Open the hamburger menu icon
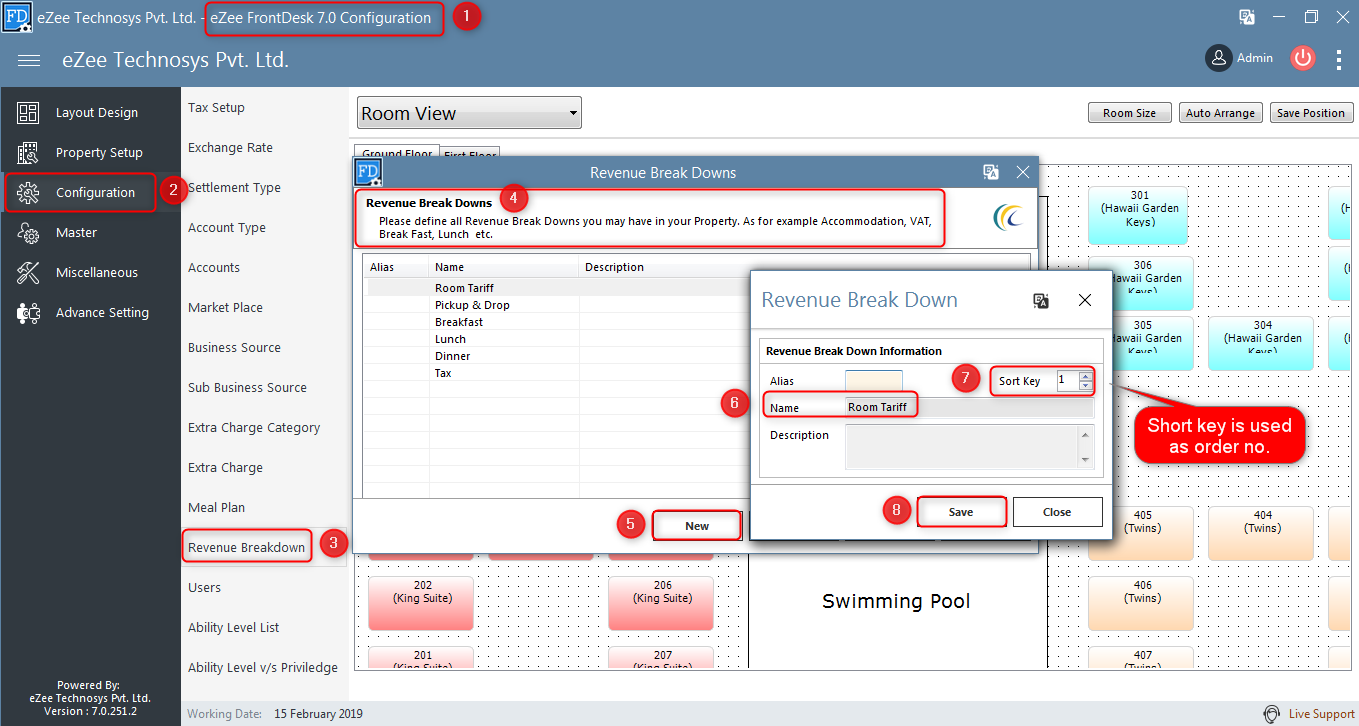 (29, 60)
